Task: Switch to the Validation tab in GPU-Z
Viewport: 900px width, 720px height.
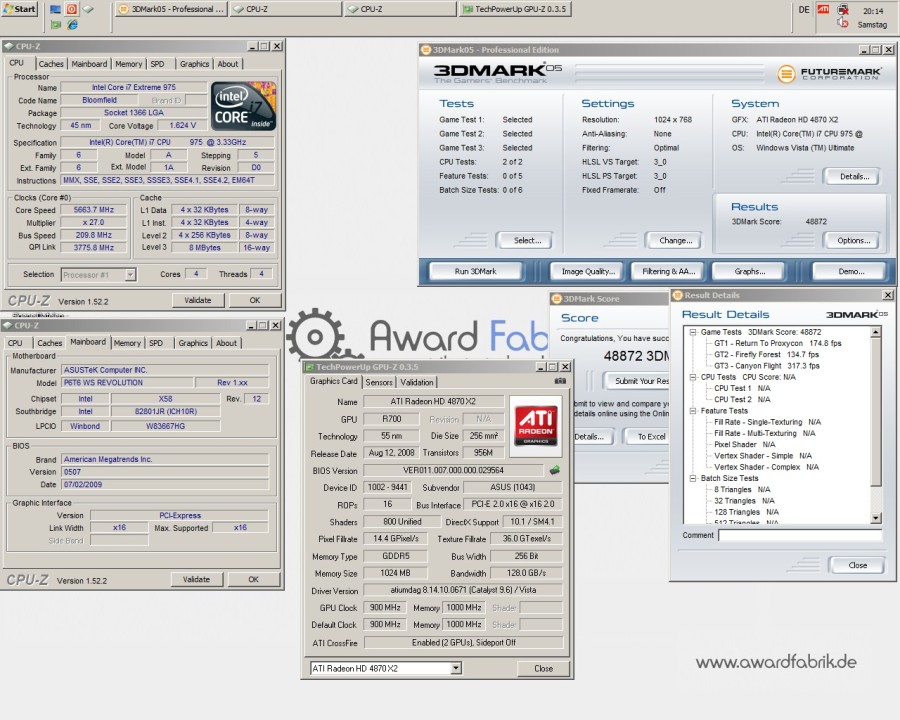Action: (x=417, y=382)
